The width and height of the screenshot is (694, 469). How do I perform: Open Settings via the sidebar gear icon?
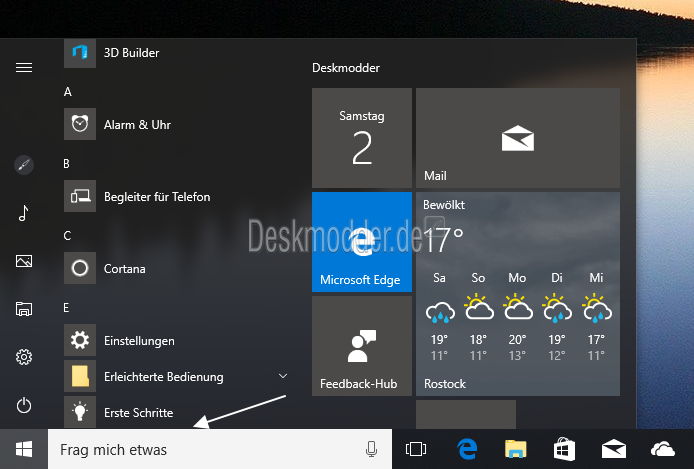(24, 357)
